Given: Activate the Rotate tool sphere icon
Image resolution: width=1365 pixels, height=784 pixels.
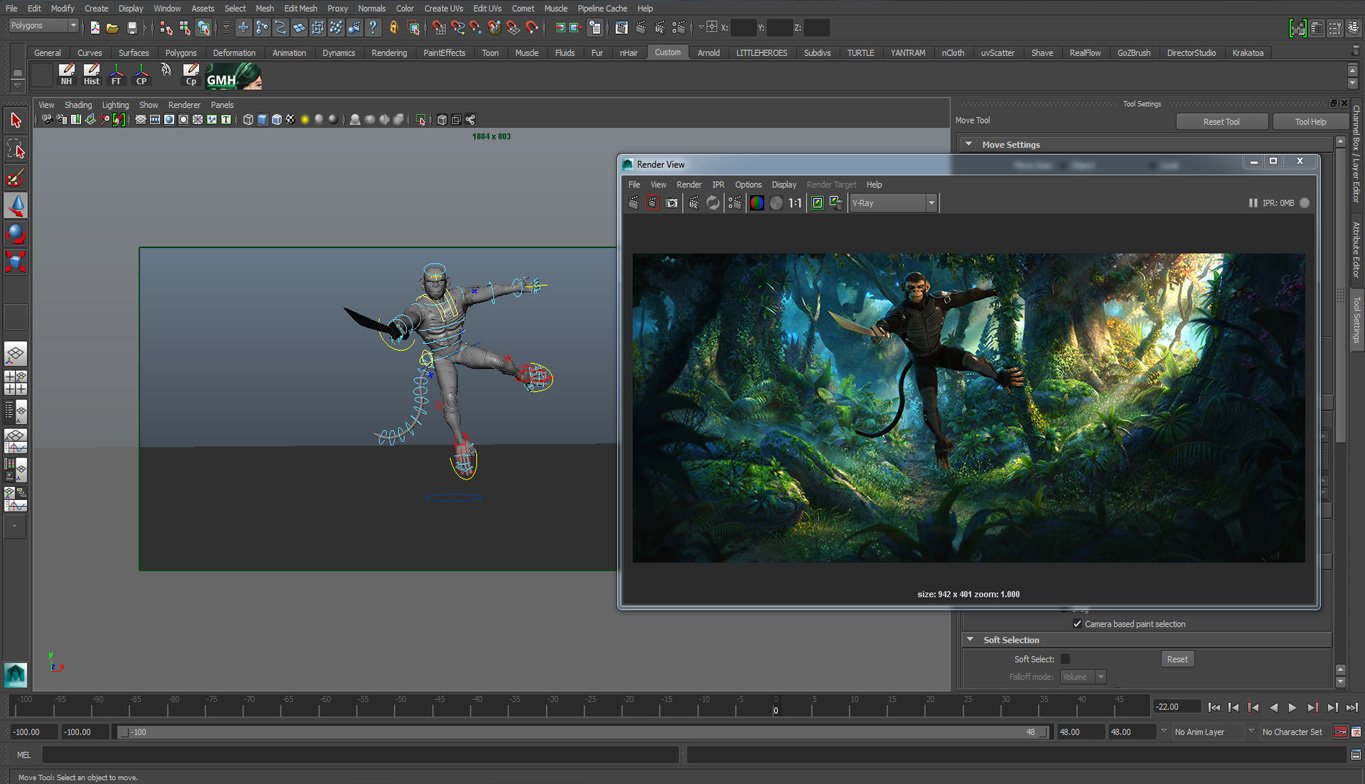Looking at the screenshot, I should [x=15, y=233].
